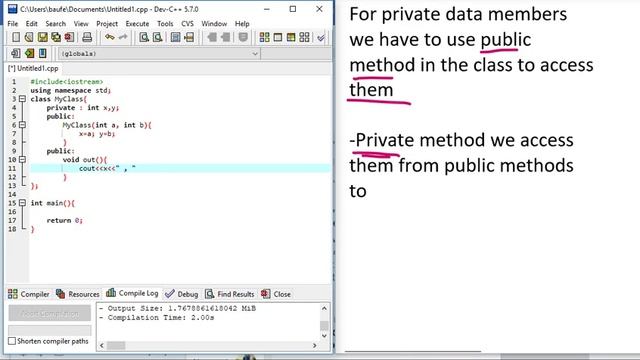Switch to the Debug bottom tab
This screenshot has width=640, height=360.
click(182, 294)
